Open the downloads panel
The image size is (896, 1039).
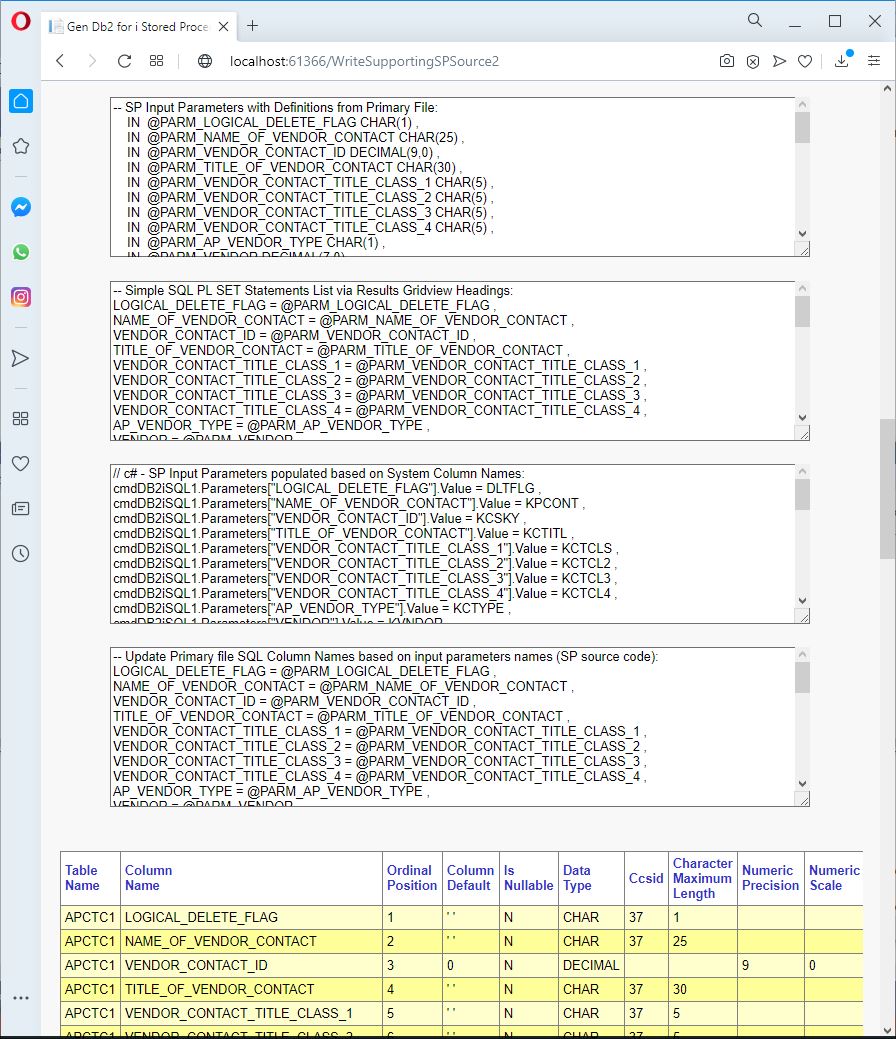(842, 60)
